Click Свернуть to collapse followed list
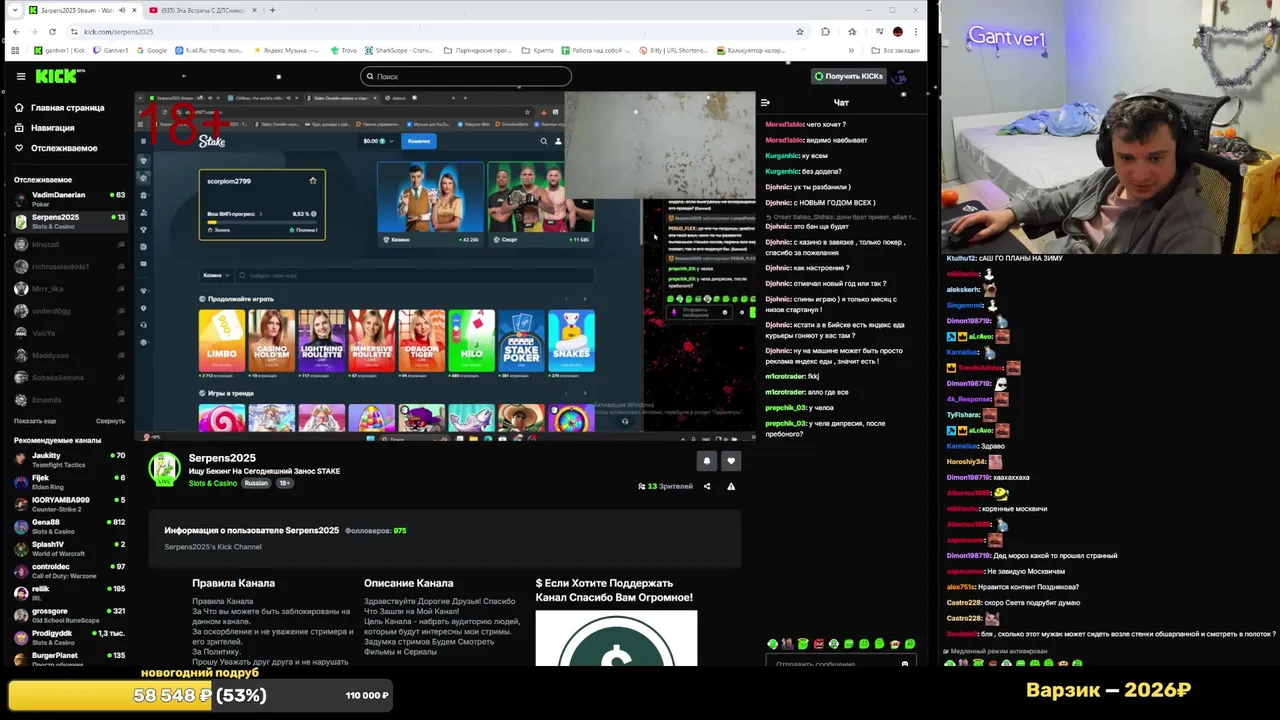This screenshot has width=1280, height=720. pyautogui.click(x=110, y=421)
